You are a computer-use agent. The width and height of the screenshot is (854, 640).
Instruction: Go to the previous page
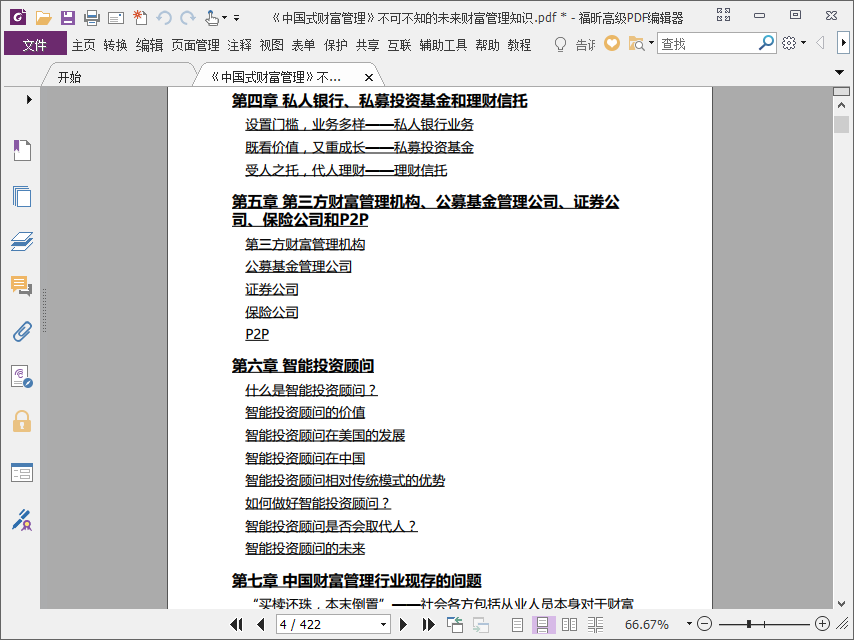pyautogui.click(x=260, y=624)
